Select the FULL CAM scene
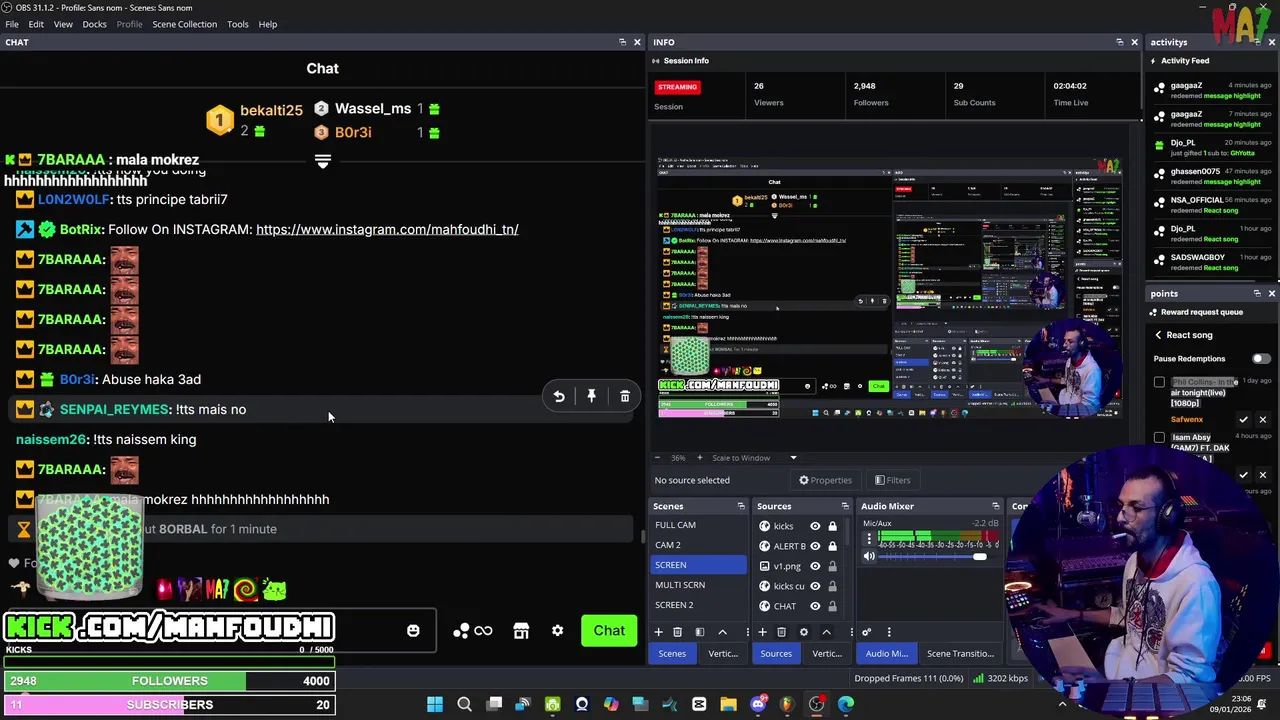Image resolution: width=1280 pixels, height=720 pixels. click(x=698, y=525)
